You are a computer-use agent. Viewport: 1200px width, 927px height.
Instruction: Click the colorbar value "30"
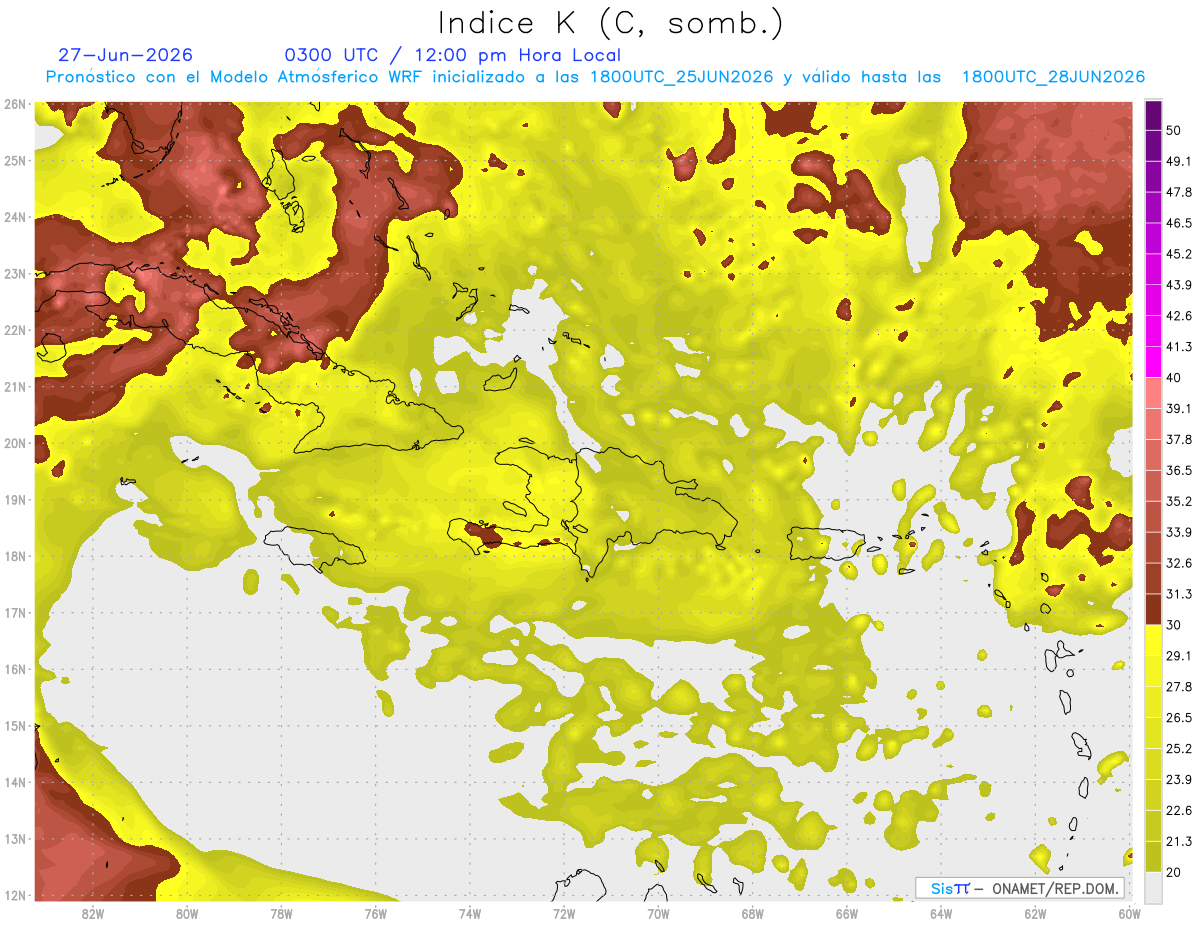pyautogui.click(x=1174, y=625)
